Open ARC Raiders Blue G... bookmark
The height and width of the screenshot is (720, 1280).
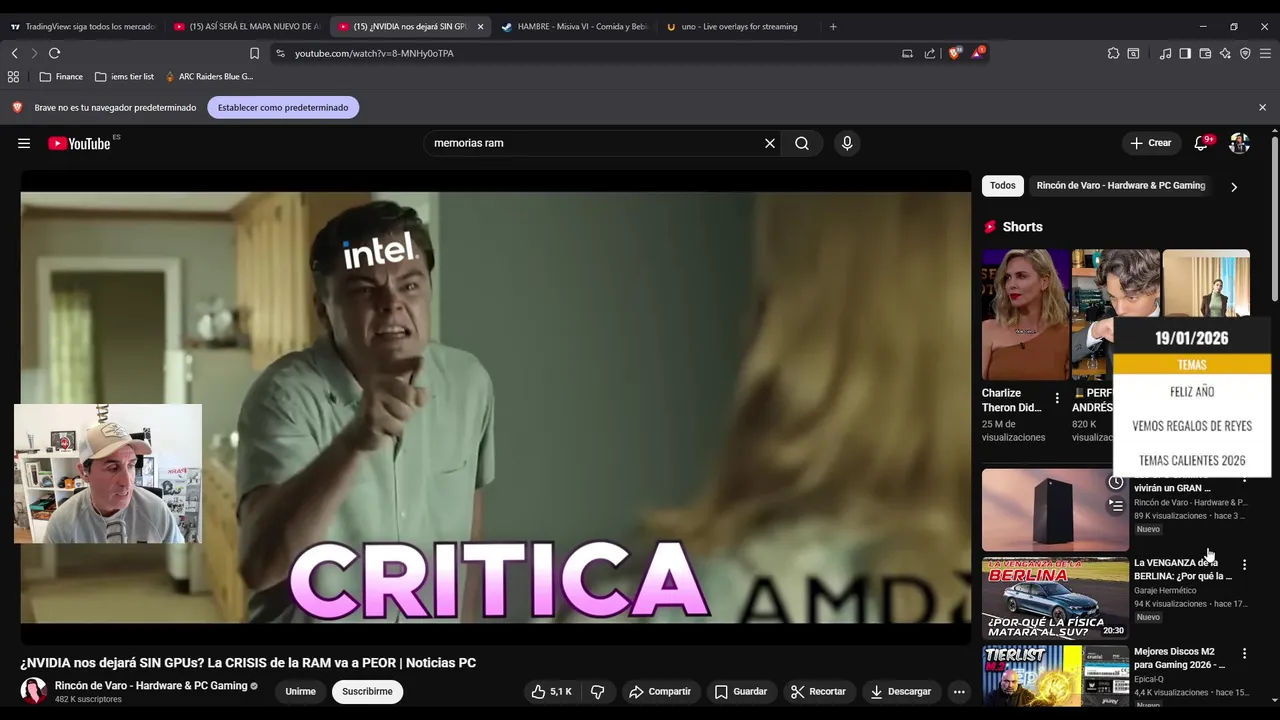tap(208, 76)
